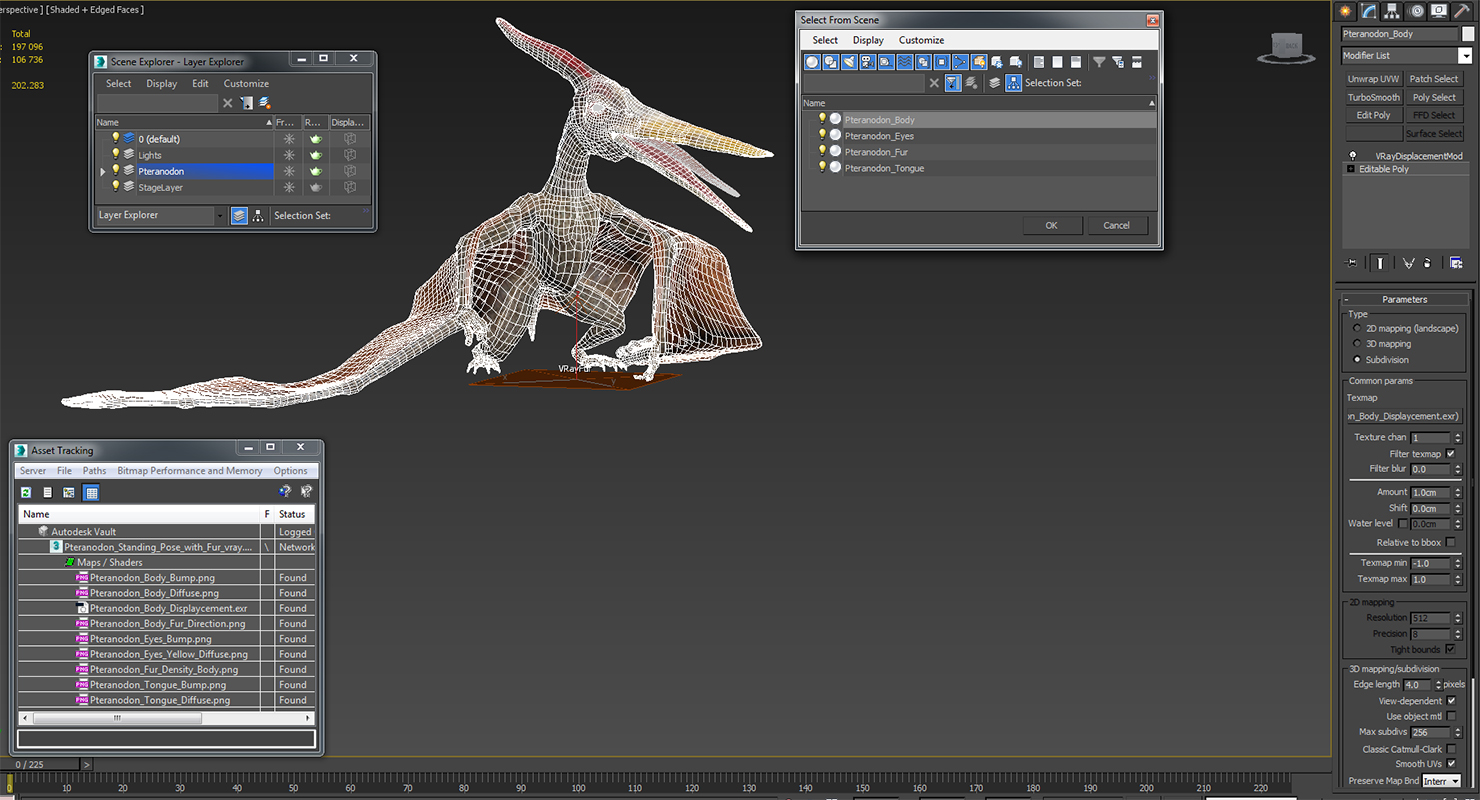The height and width of the screenshot is (800, 1480).
Task: Click Select None icon in Select From Scene
Action: point(1057,62)
